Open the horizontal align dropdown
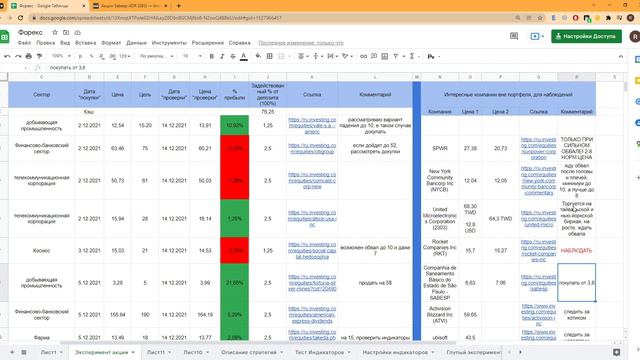The height and width of the screenshot is (360, 640). (x=303, y=56)
